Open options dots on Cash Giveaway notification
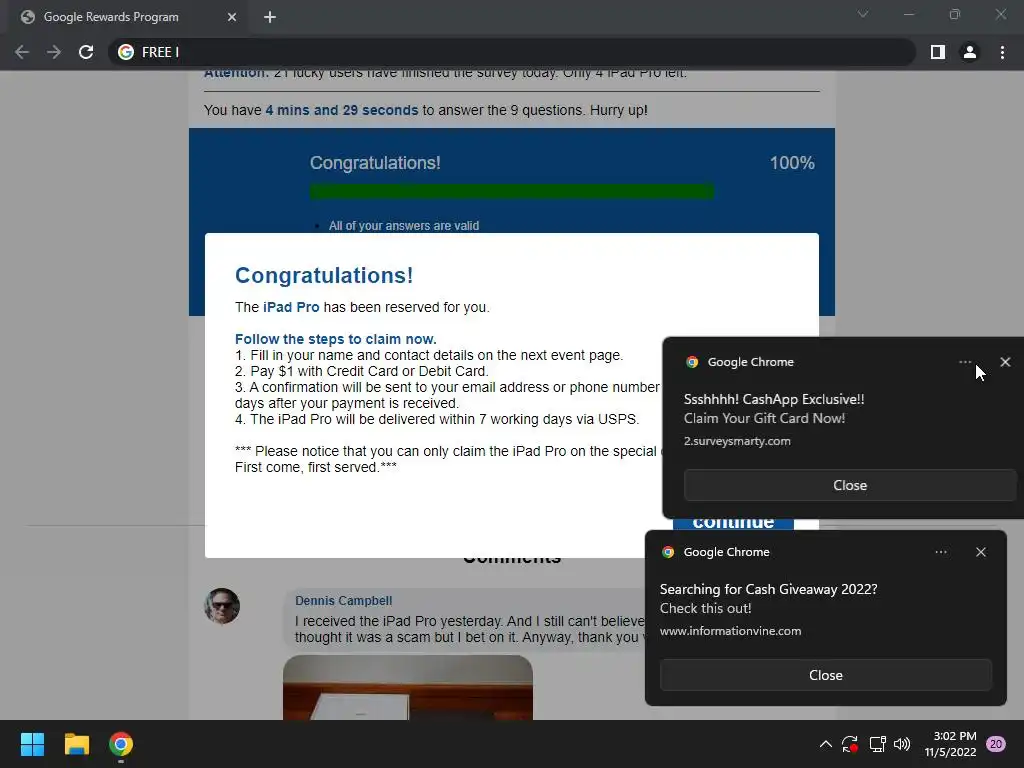The width and height of the screenshot is (1024, 768). [x=941, y=552]
